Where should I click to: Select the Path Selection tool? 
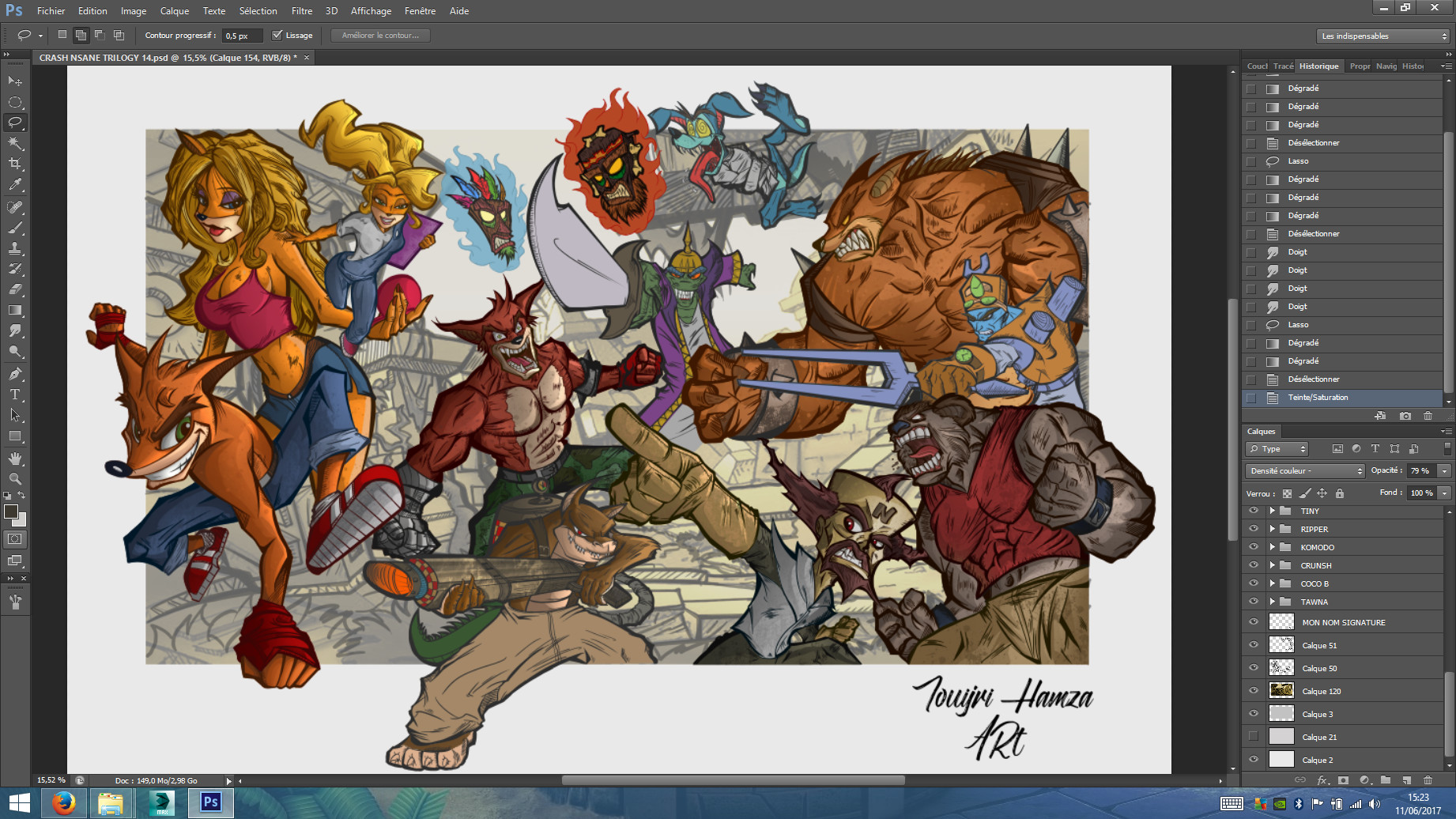tap(15, 415)
